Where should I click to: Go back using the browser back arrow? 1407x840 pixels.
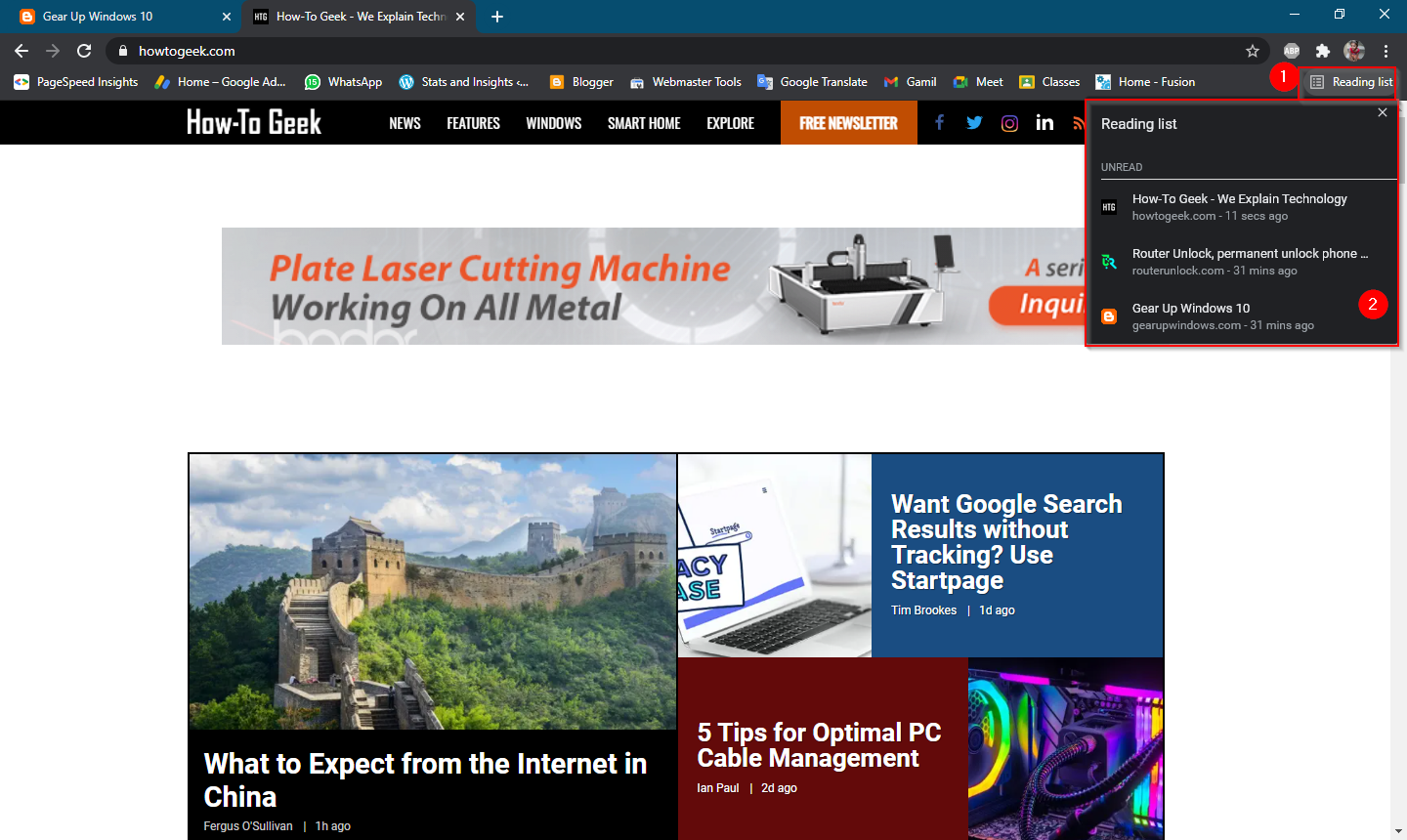(x=21, y=51)
